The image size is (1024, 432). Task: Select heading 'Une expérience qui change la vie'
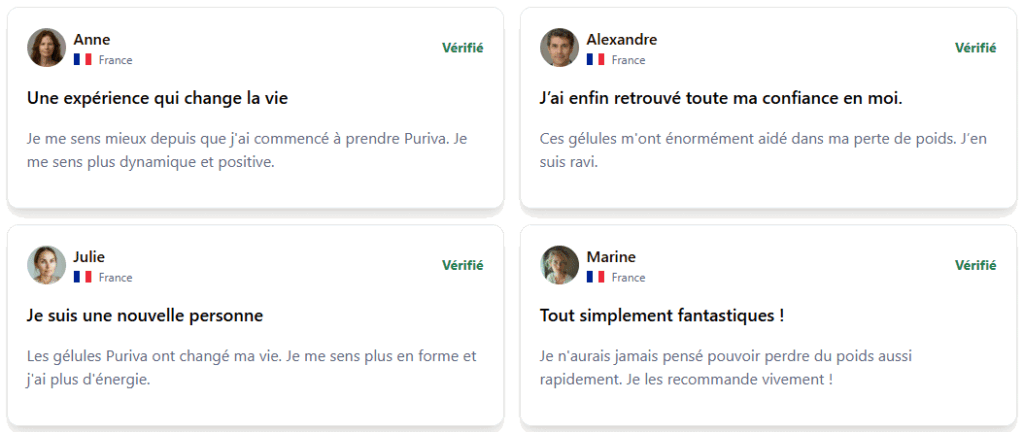(157, 99)
